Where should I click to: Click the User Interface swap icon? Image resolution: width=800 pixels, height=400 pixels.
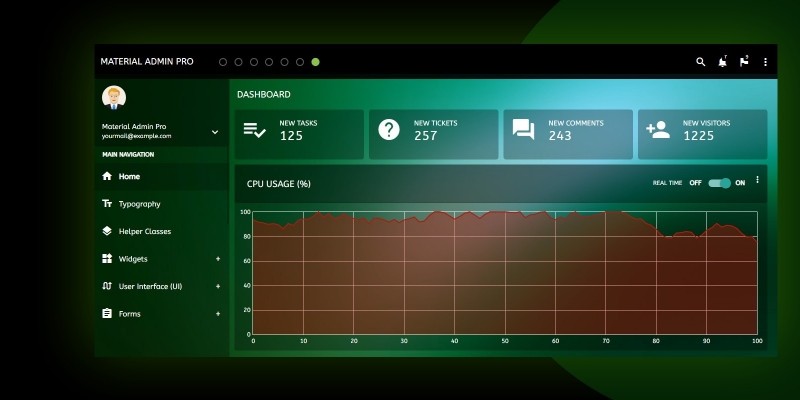click(107, 286)
